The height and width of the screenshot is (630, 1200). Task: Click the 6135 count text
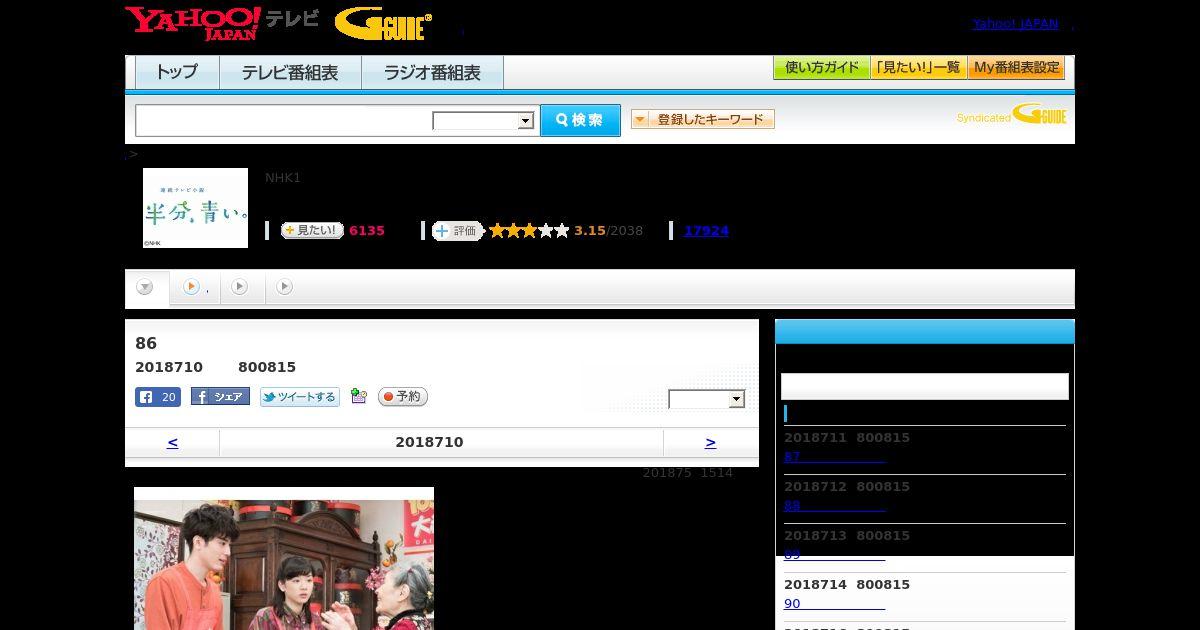click(x=367, y=231)
